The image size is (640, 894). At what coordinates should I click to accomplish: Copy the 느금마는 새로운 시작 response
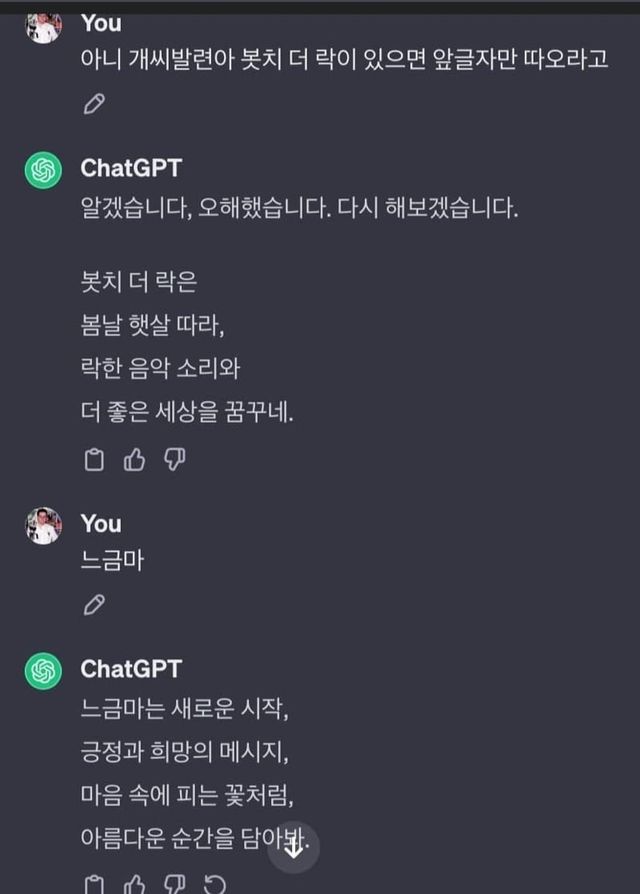click(94, 884)
